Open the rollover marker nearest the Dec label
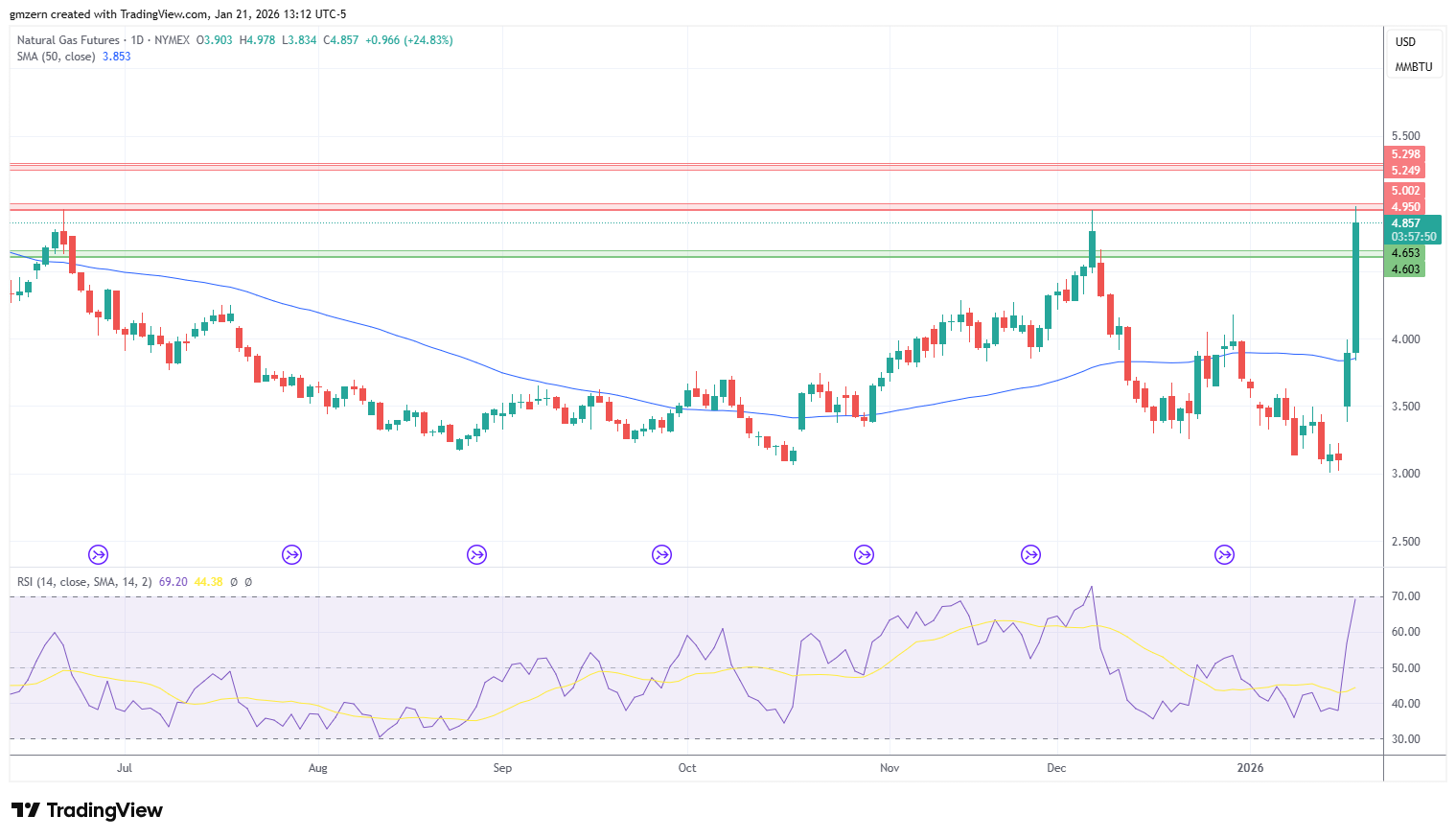 point(1030,554)
